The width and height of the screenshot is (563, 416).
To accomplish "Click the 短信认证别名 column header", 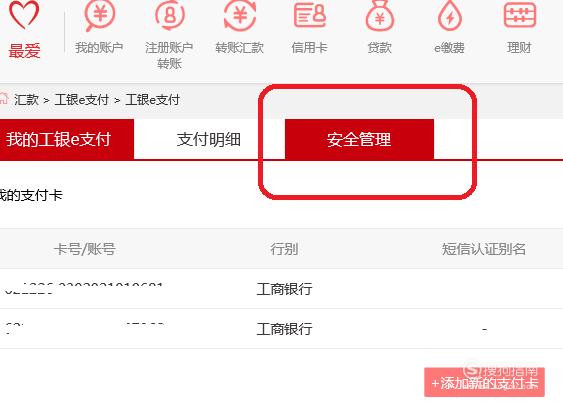I will click(x=484, y=249).
